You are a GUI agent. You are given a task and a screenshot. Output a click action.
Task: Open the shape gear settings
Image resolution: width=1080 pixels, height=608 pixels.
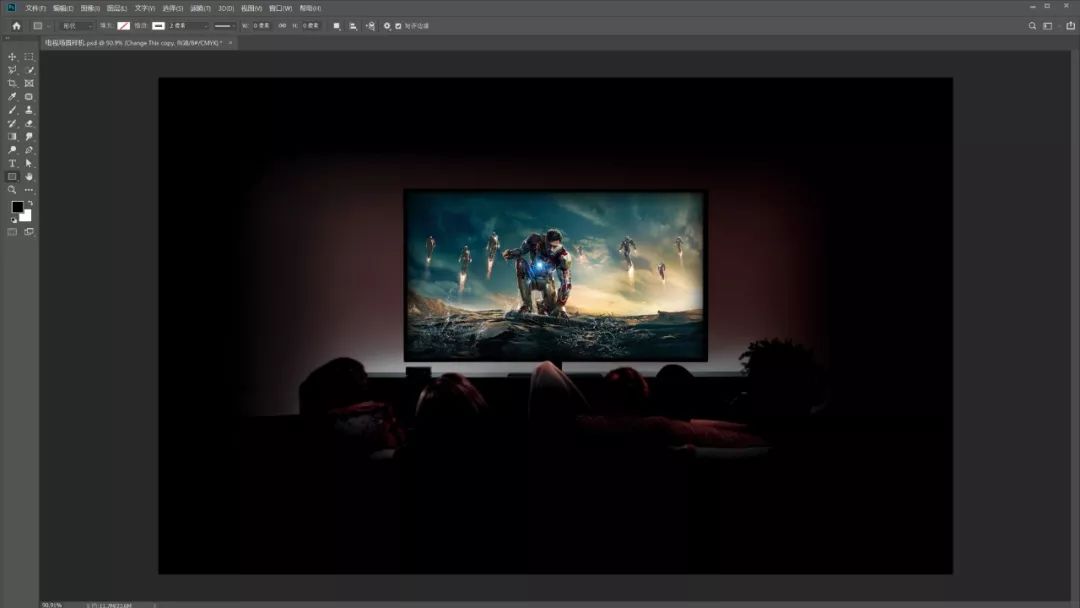pyautogui.click(x=387, y=25)
